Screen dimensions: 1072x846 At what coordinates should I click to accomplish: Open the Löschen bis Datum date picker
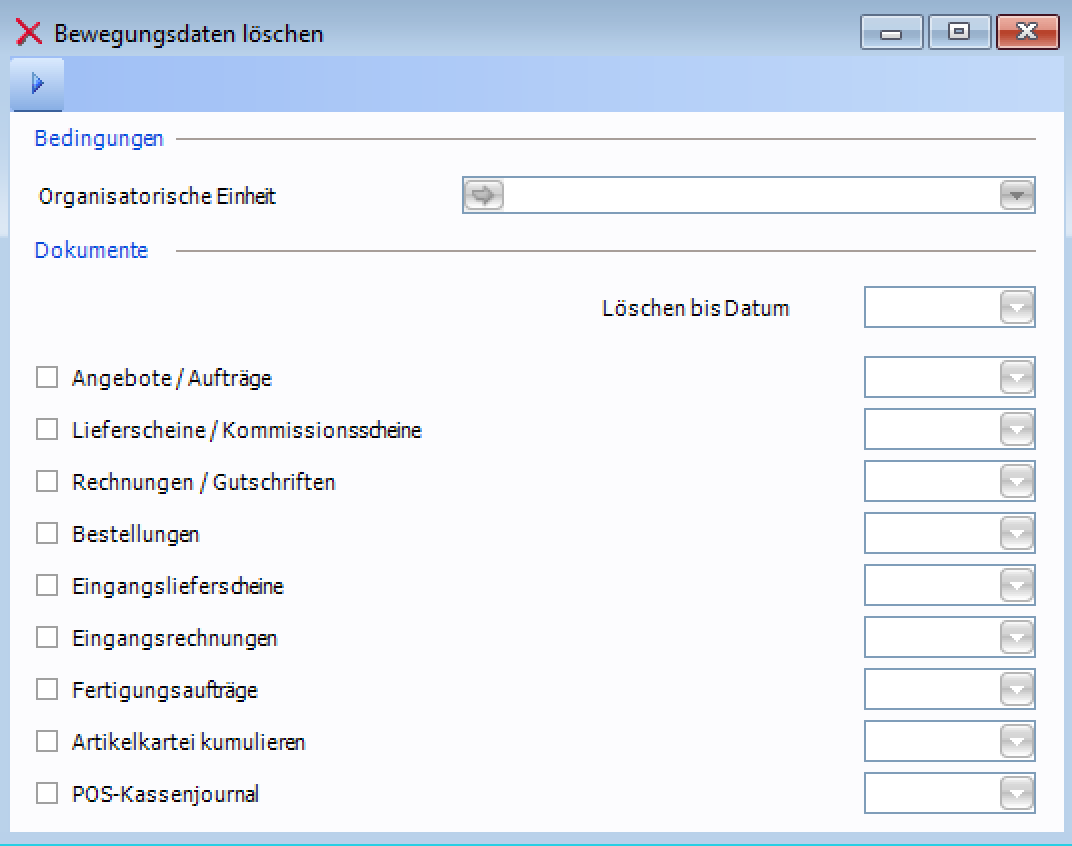(1016, 308)
